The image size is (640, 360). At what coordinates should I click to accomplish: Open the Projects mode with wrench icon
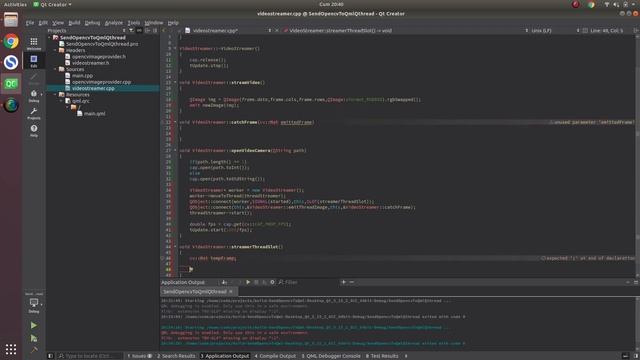(x=34, y=113)
